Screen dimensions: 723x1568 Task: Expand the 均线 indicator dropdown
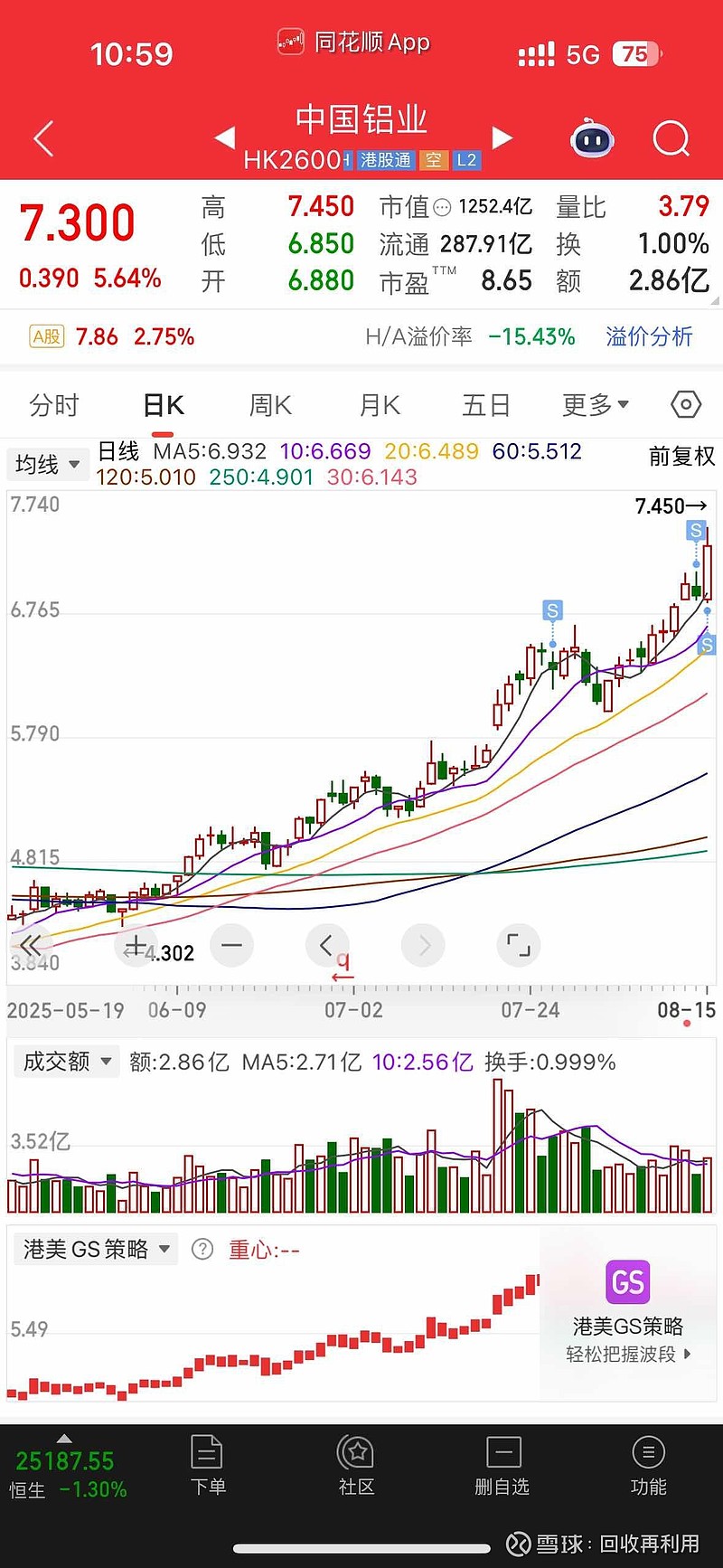click(48, 465)
